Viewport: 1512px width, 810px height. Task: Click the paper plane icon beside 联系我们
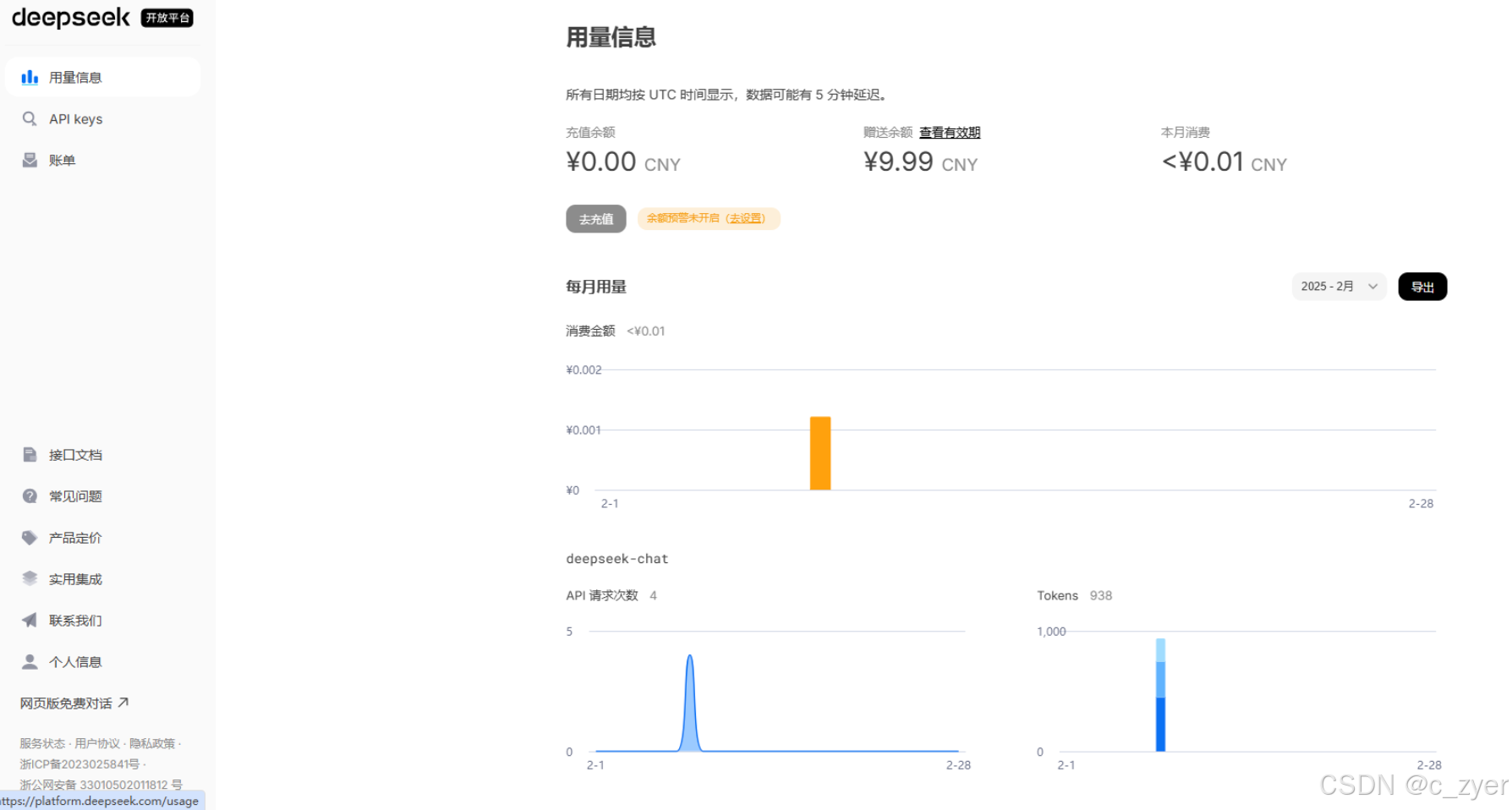pyautogui.click(x=30, y=620)
